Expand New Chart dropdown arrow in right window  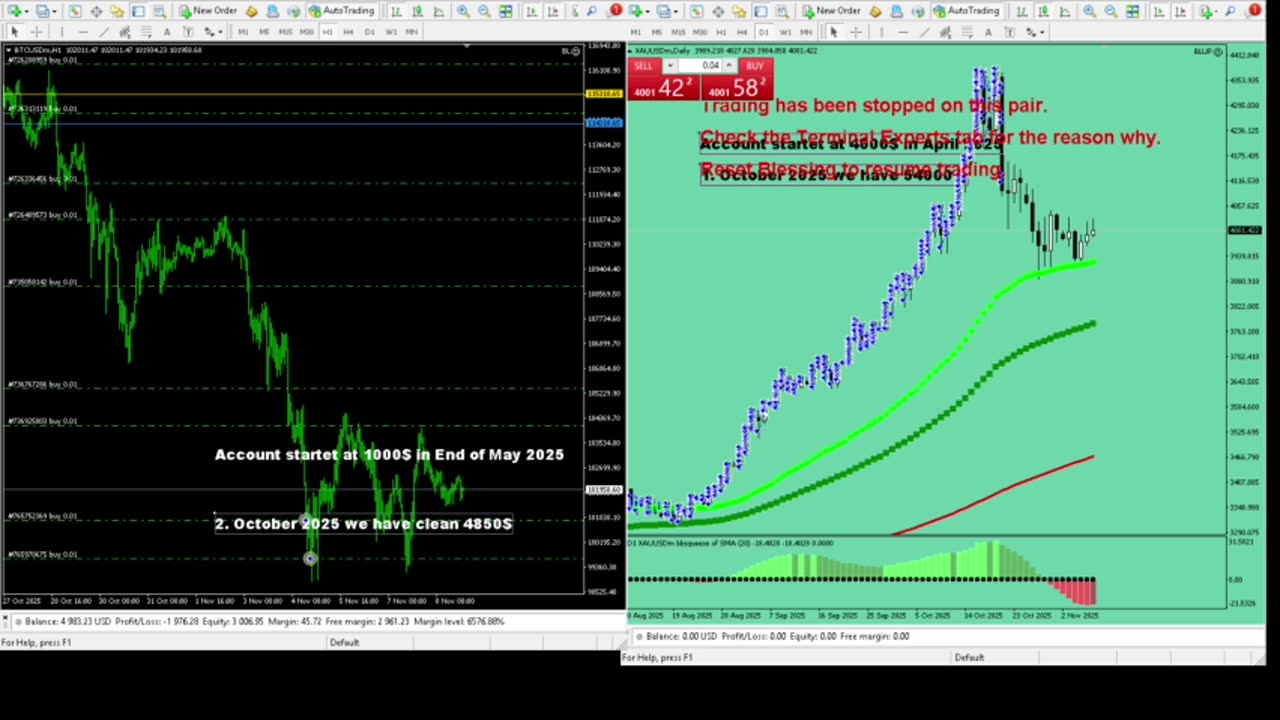pyautogui.click(x=647, y=11)
